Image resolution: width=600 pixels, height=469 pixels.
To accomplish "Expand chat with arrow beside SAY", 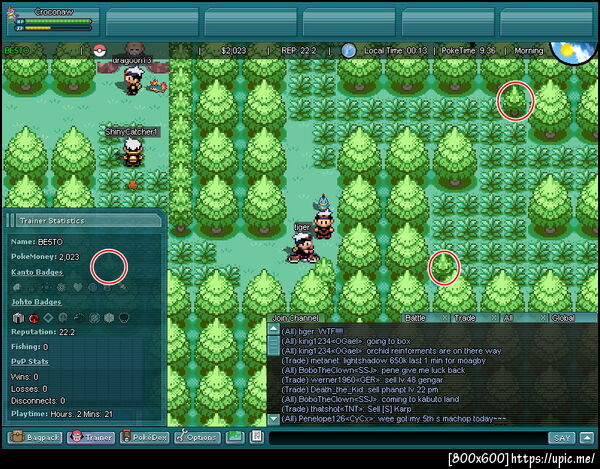I will (x=587, y=438).
